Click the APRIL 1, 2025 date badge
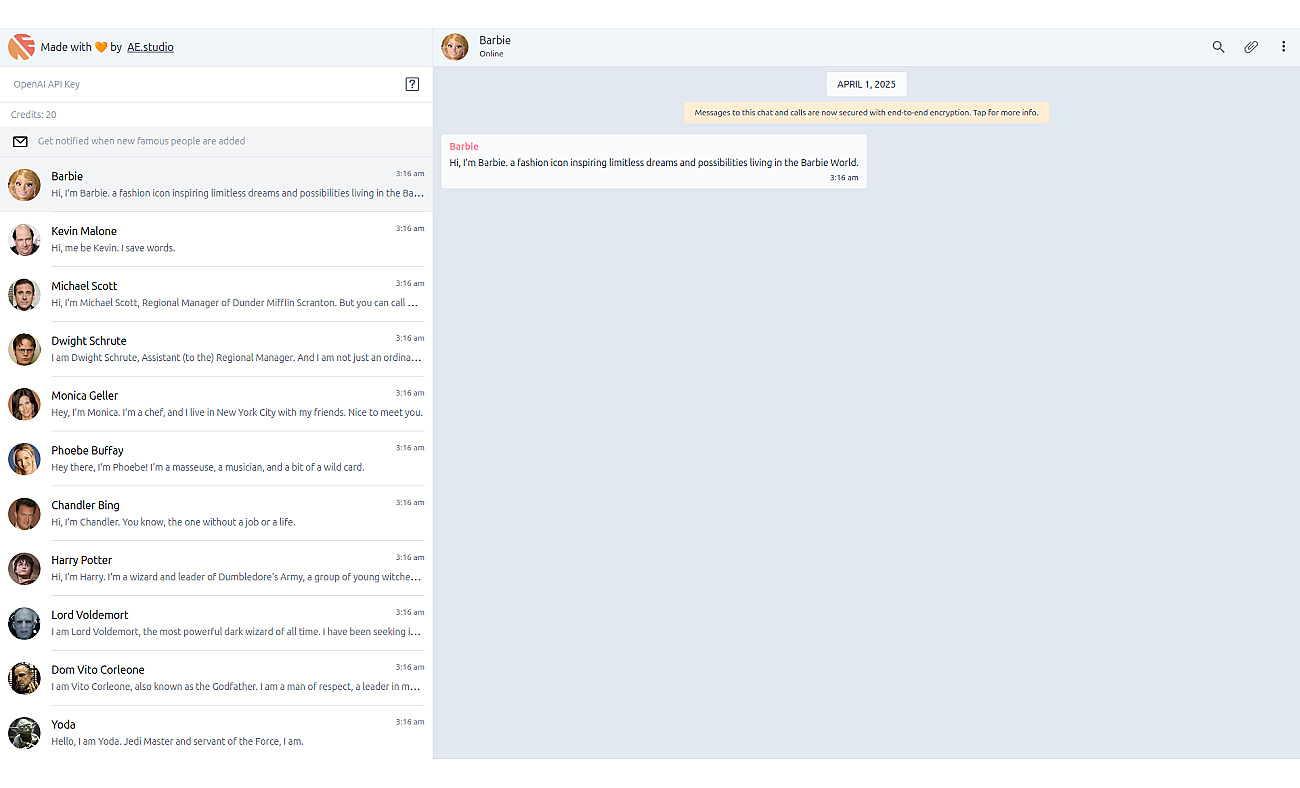Viewport: 1300px width, 788px height. [866, 84]
